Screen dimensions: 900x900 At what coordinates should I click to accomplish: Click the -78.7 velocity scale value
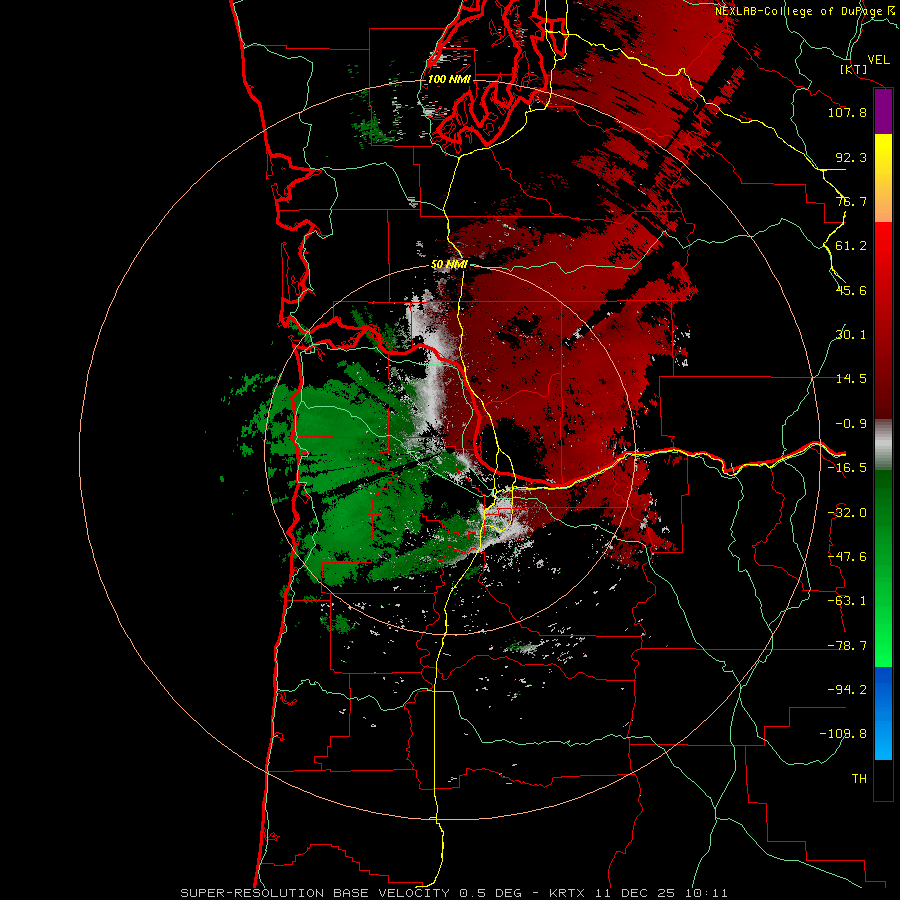pyautogui.click(x=847, y=646)
